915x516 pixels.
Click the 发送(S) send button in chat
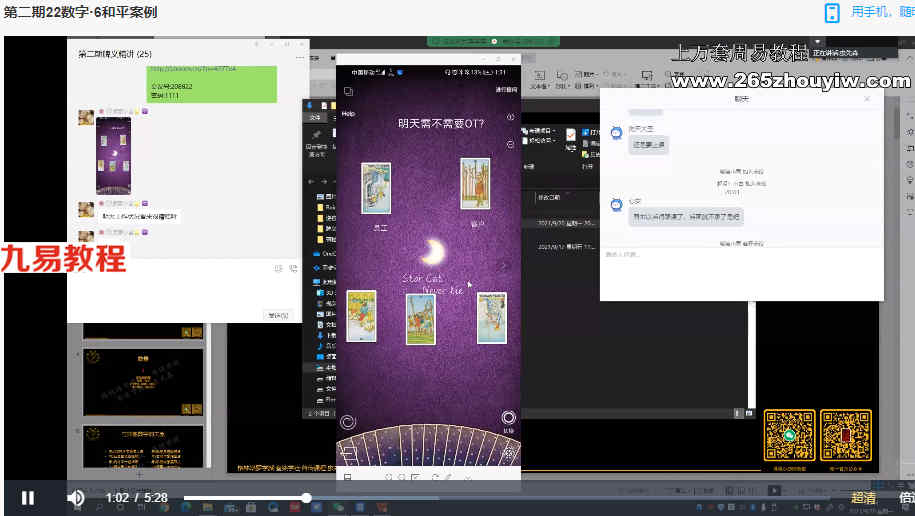(278, 315)
